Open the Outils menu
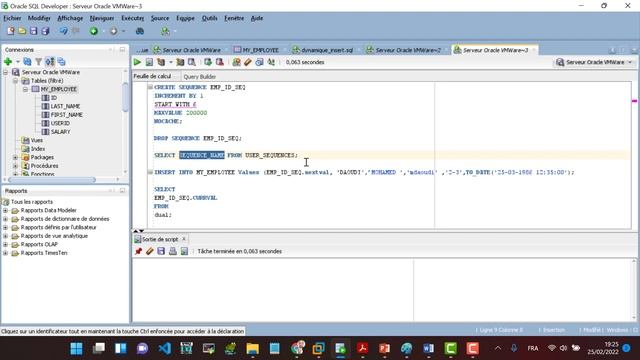The height and width of the screenshot is (360, 640). click(209, 18)
